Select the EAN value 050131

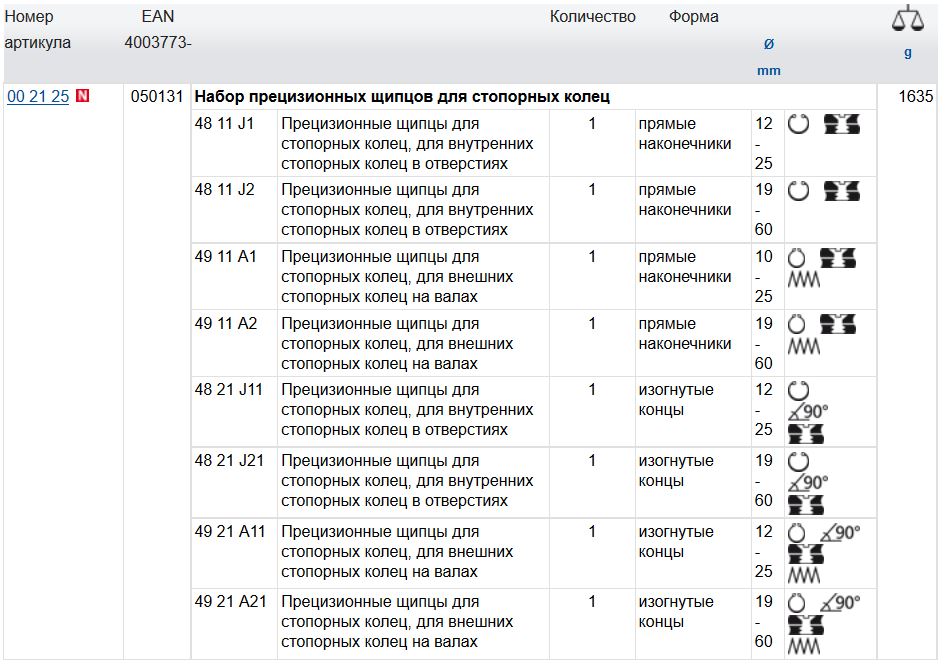pyautogui.click(x=157, y=97)
